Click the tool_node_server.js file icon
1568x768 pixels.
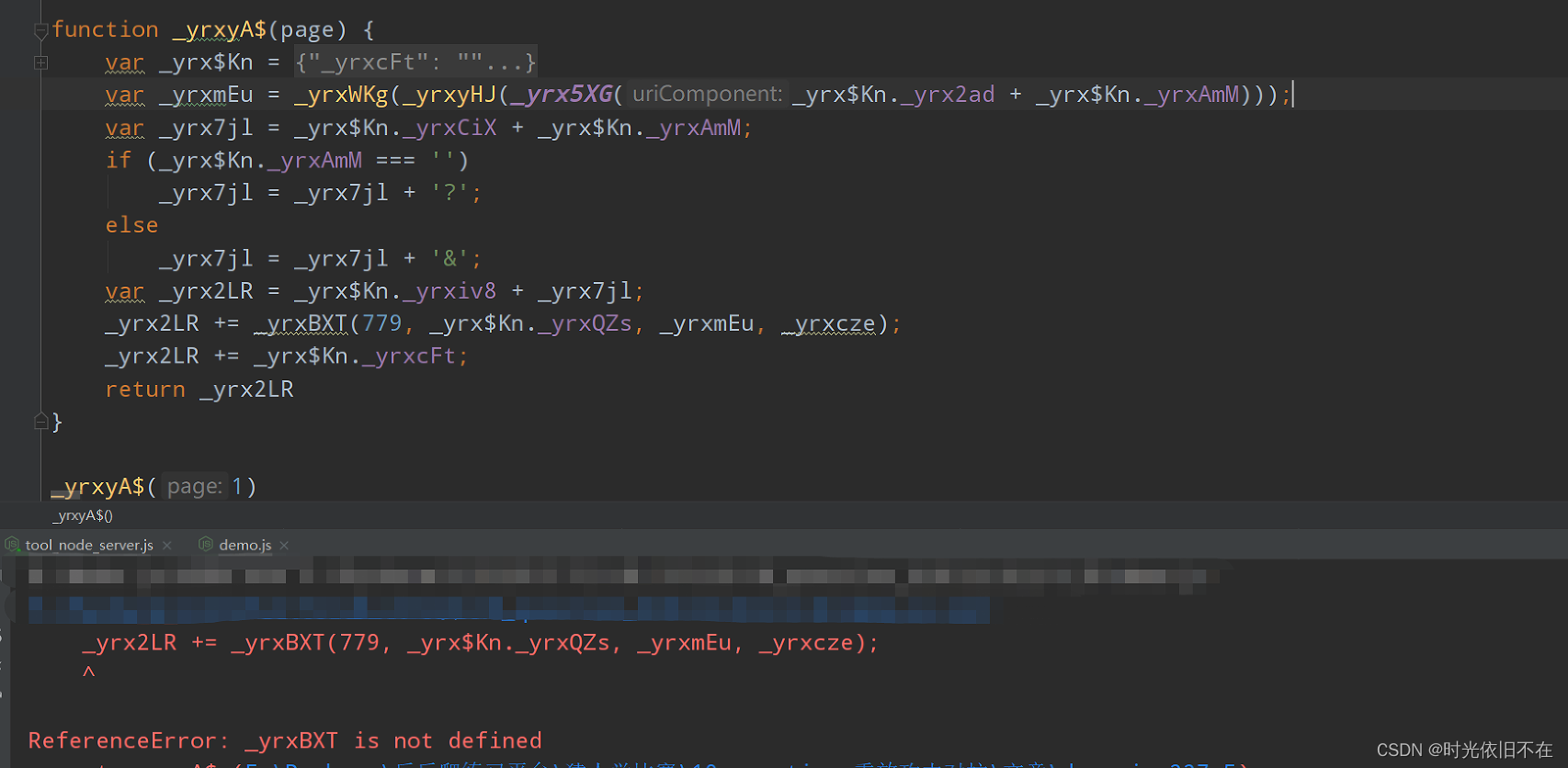pos(13,544)
